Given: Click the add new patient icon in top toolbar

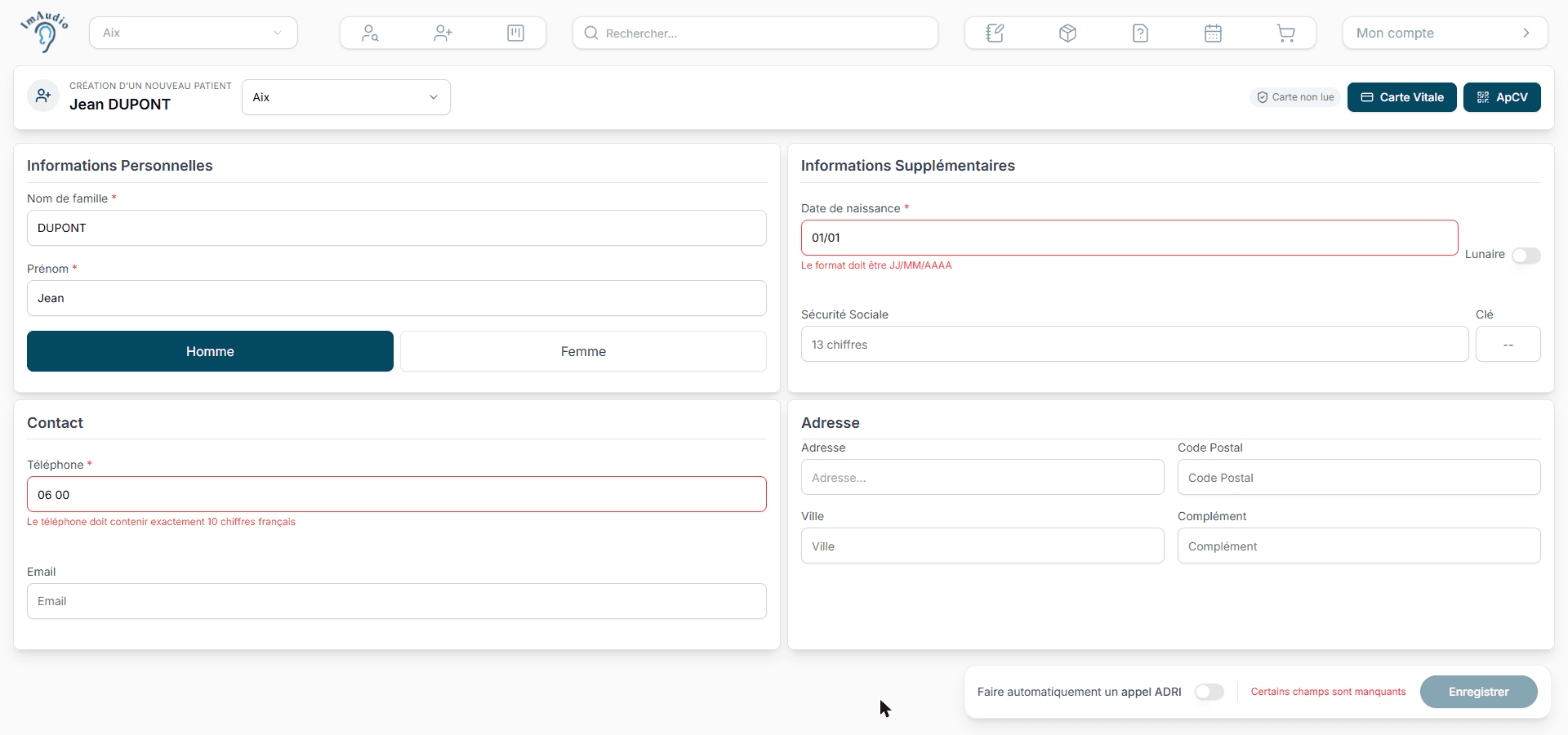Looking at the screenshot, I should point(443,33).
